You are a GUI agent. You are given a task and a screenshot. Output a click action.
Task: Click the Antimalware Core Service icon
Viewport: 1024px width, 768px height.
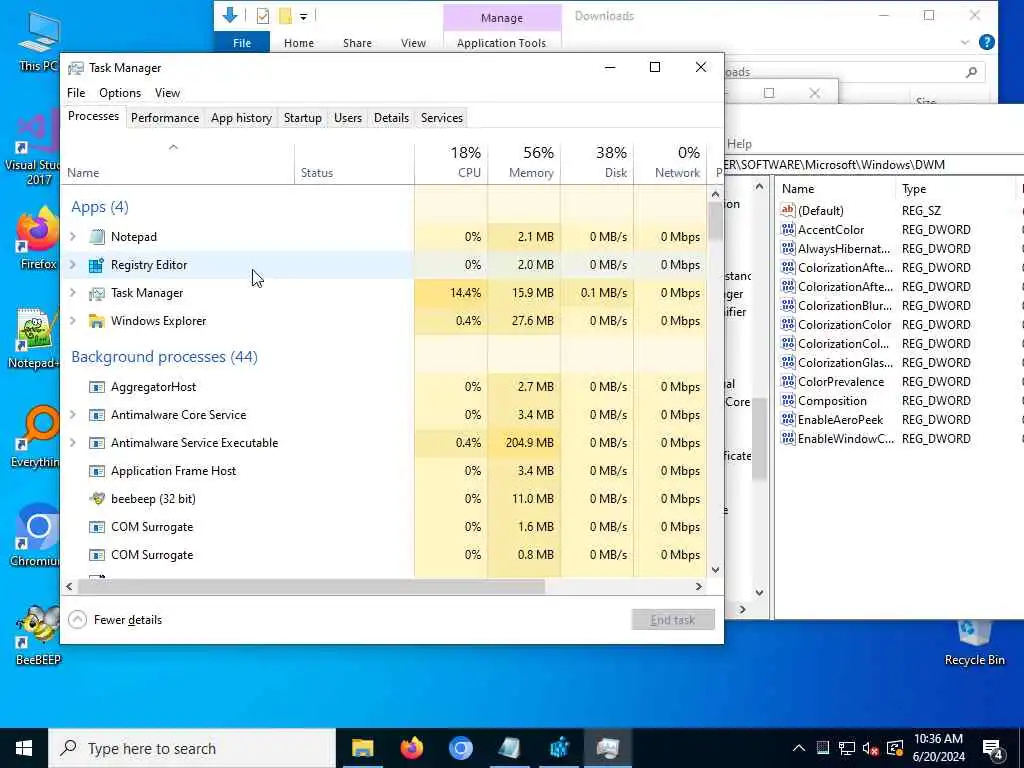point(97,415)
